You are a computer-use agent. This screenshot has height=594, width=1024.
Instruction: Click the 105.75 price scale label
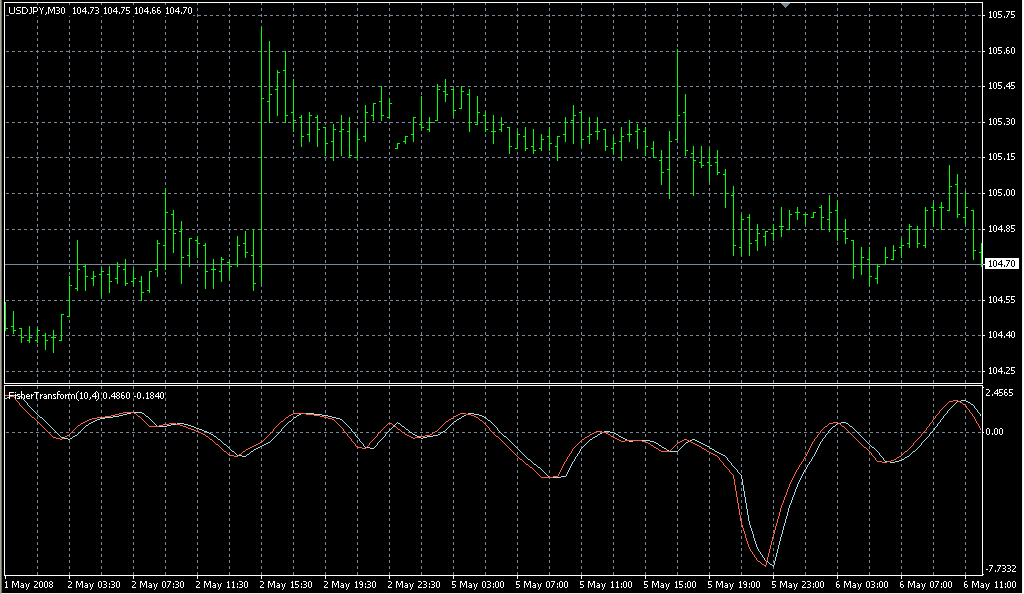[x=1001, y=15]
